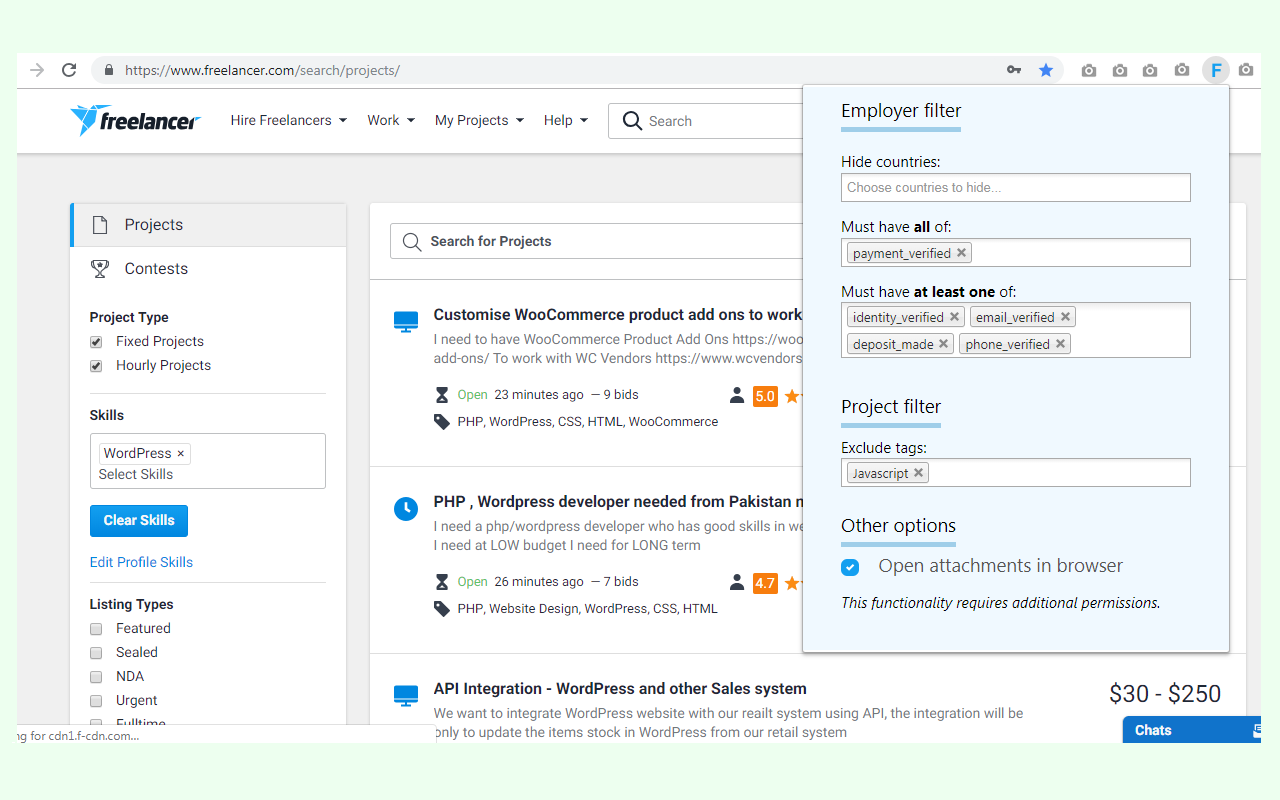Enable Urgent listing type
1280x800 pixels.
point(96,701)
